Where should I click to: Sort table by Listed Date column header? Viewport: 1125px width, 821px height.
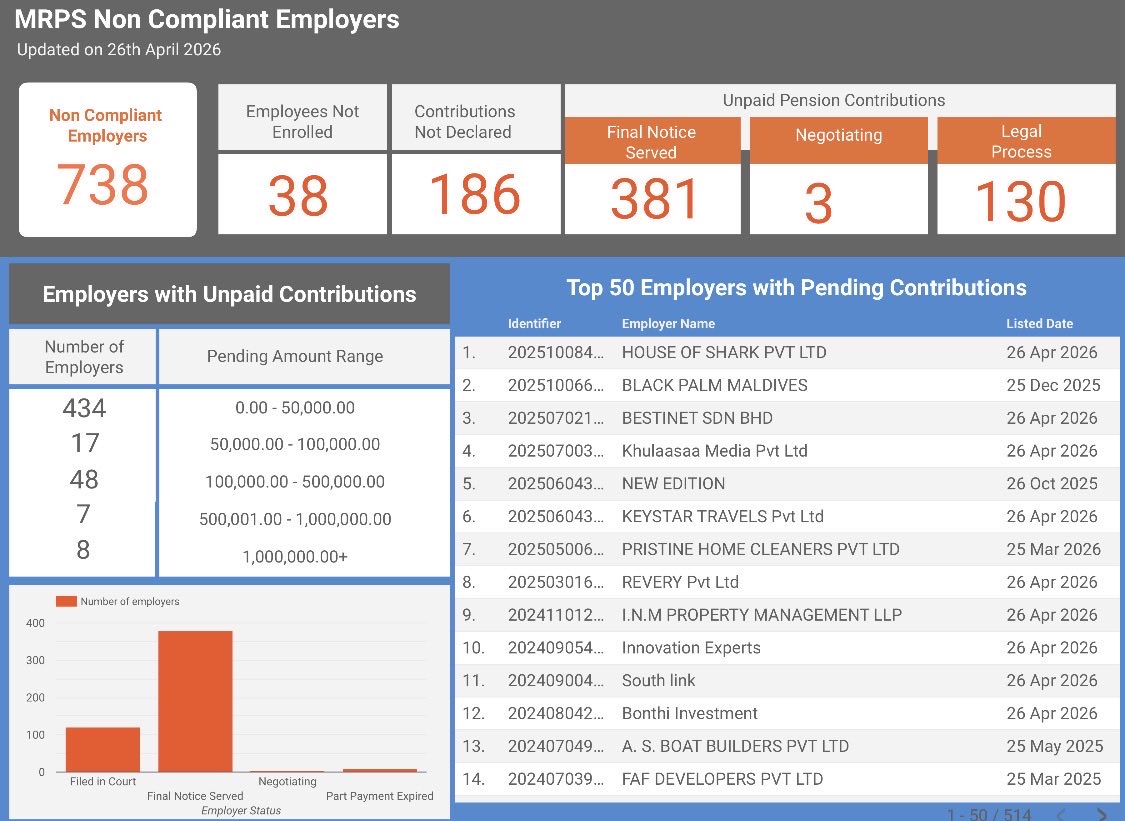[1040, 324]
